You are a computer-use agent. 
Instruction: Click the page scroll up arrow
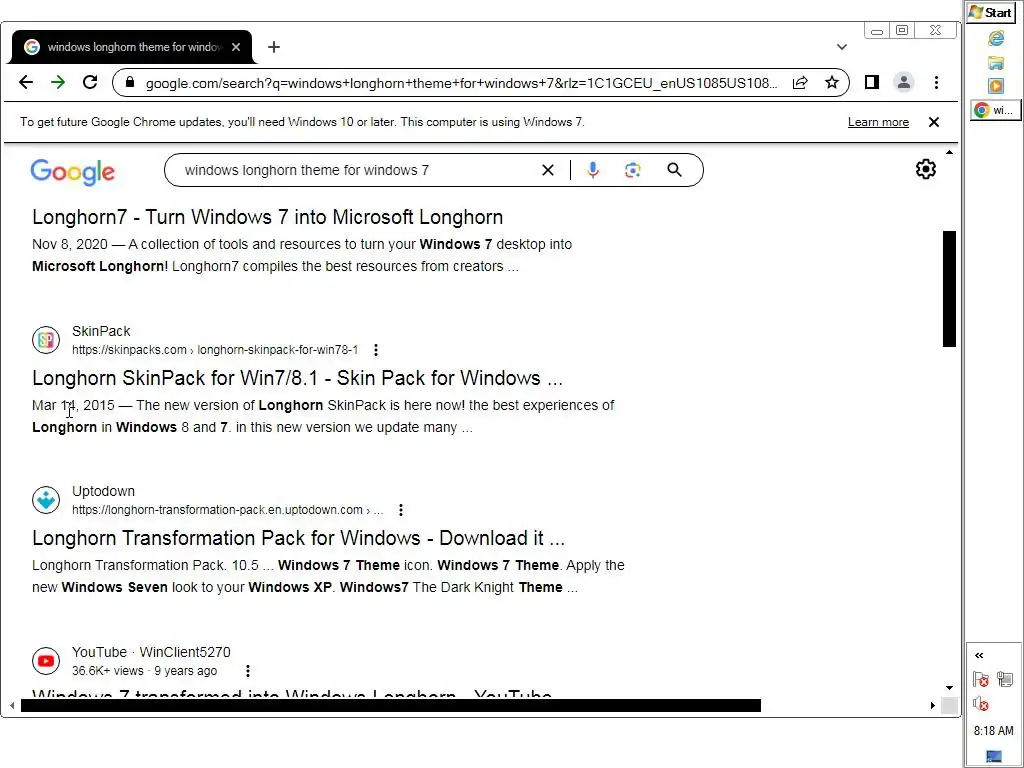949,152
